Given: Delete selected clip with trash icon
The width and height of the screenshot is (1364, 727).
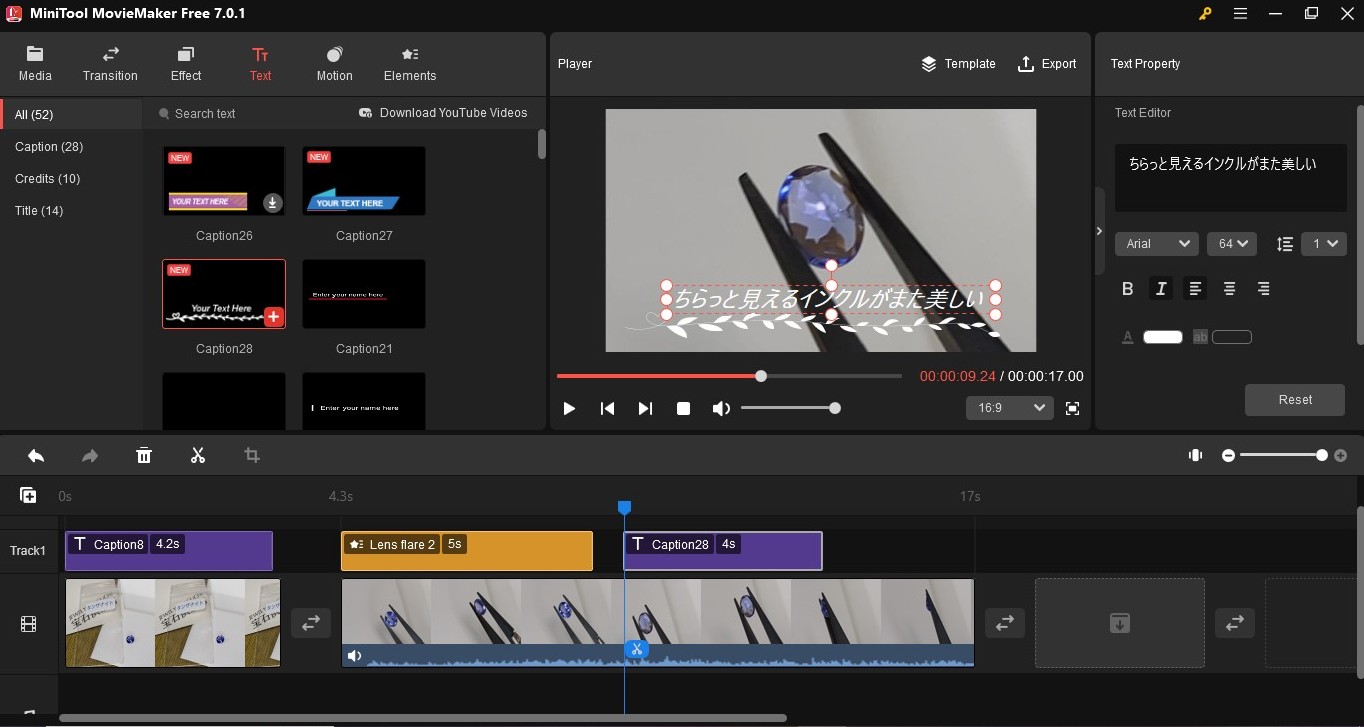Looking at the screenshot, I should coord(144,456).
